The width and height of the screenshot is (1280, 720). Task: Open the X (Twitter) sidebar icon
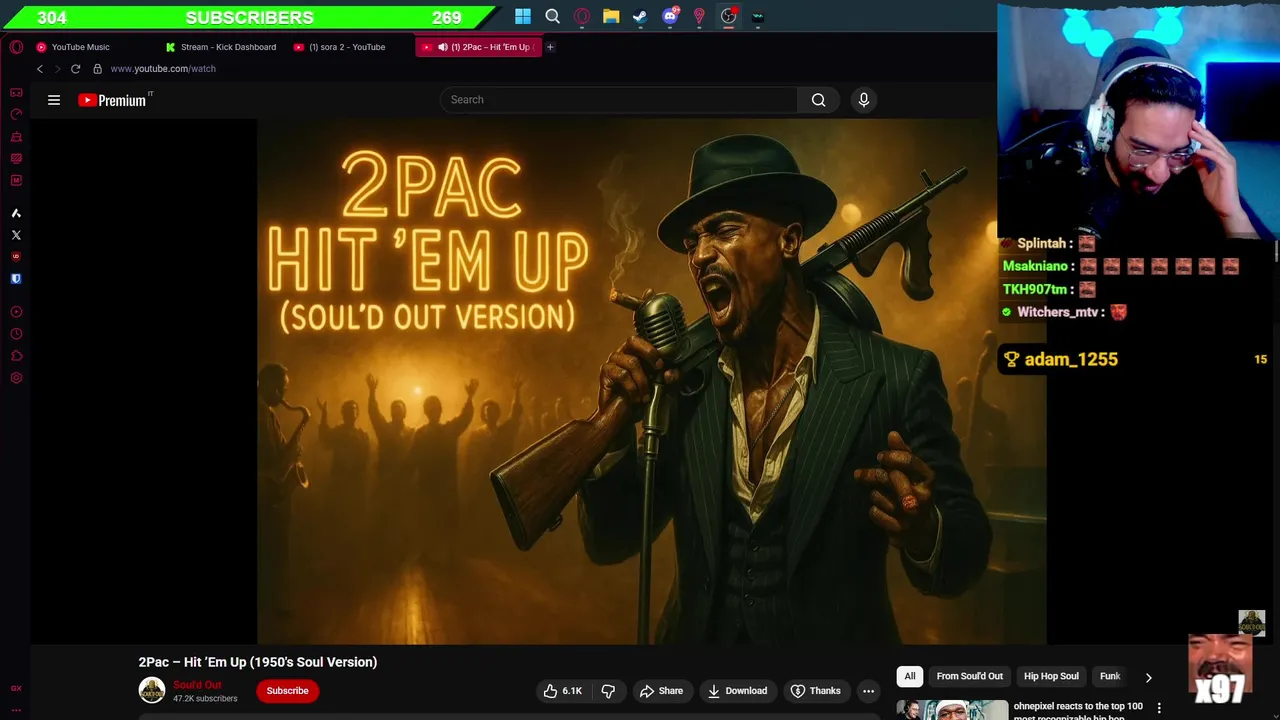tap(16, 235)
